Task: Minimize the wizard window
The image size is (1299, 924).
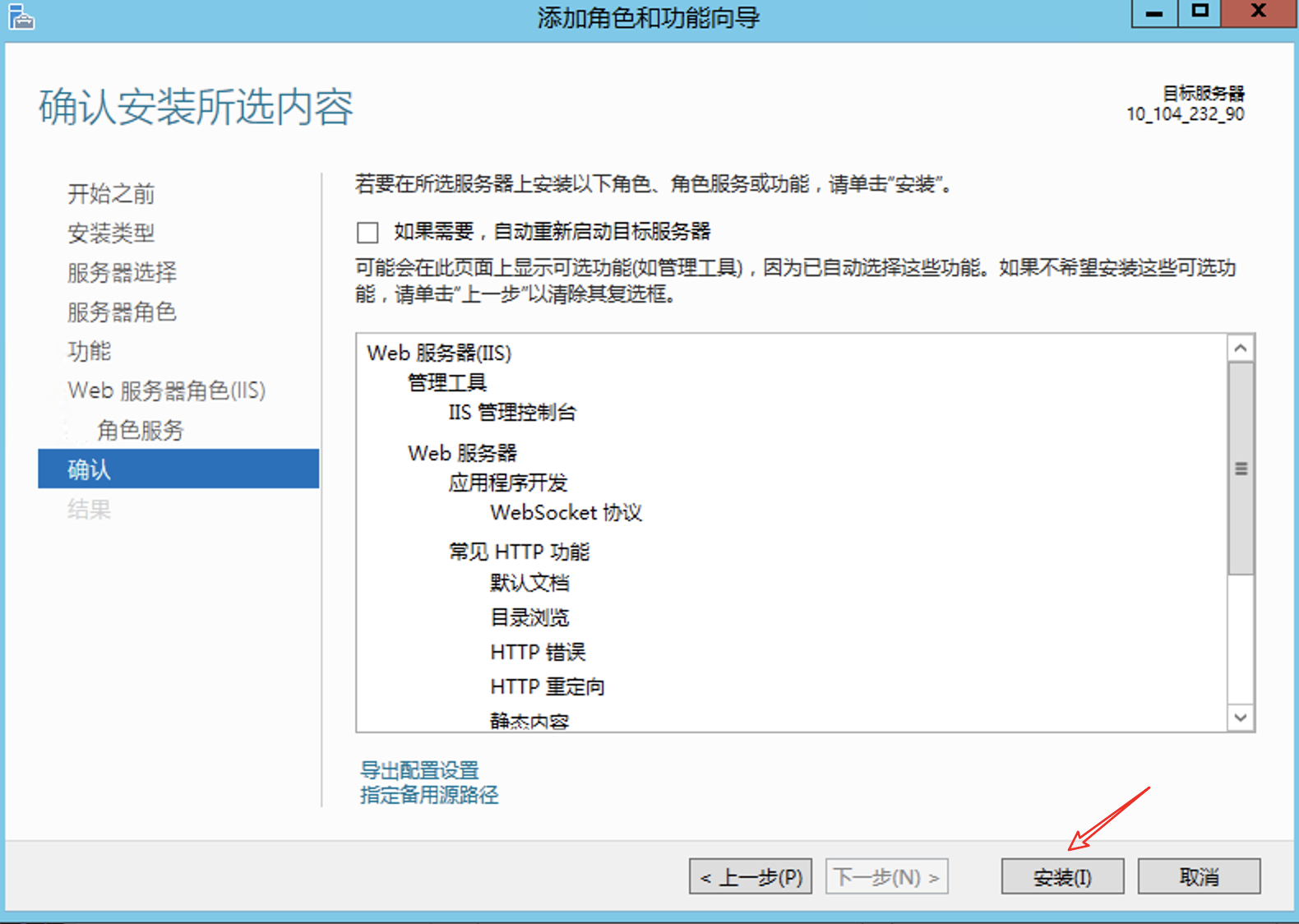Action: pyautogui.click(x=1154, y=13)
